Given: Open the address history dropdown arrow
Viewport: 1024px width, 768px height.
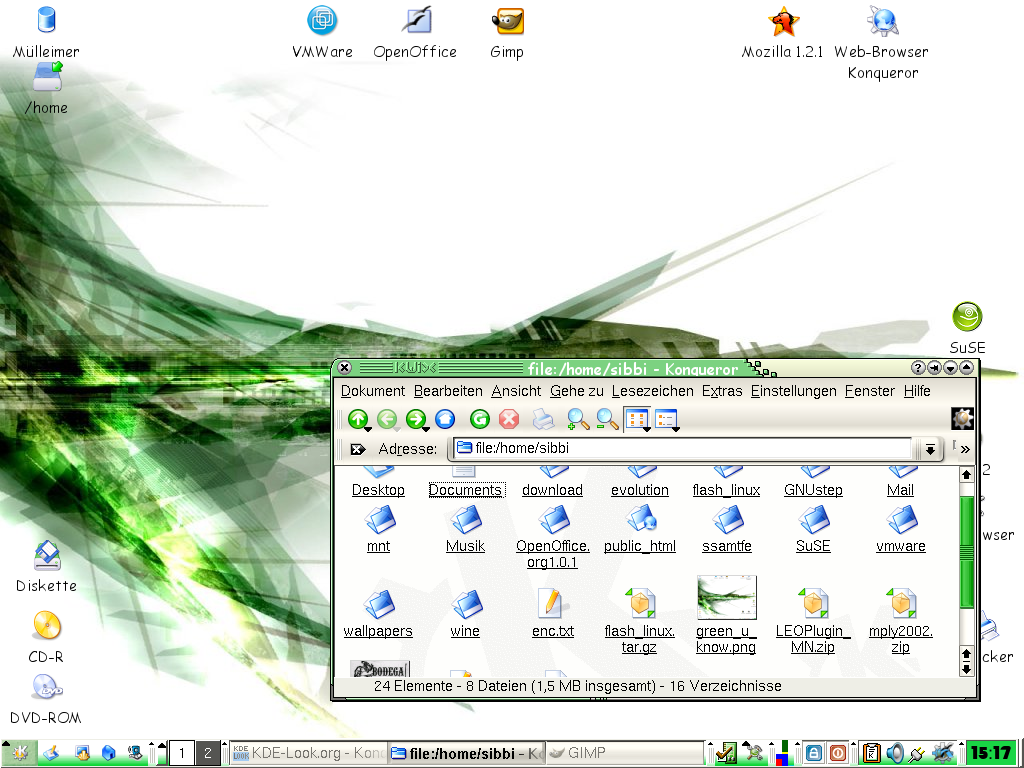Looking at the screenshot, I should pyautogui.click(x=930, y=449).
